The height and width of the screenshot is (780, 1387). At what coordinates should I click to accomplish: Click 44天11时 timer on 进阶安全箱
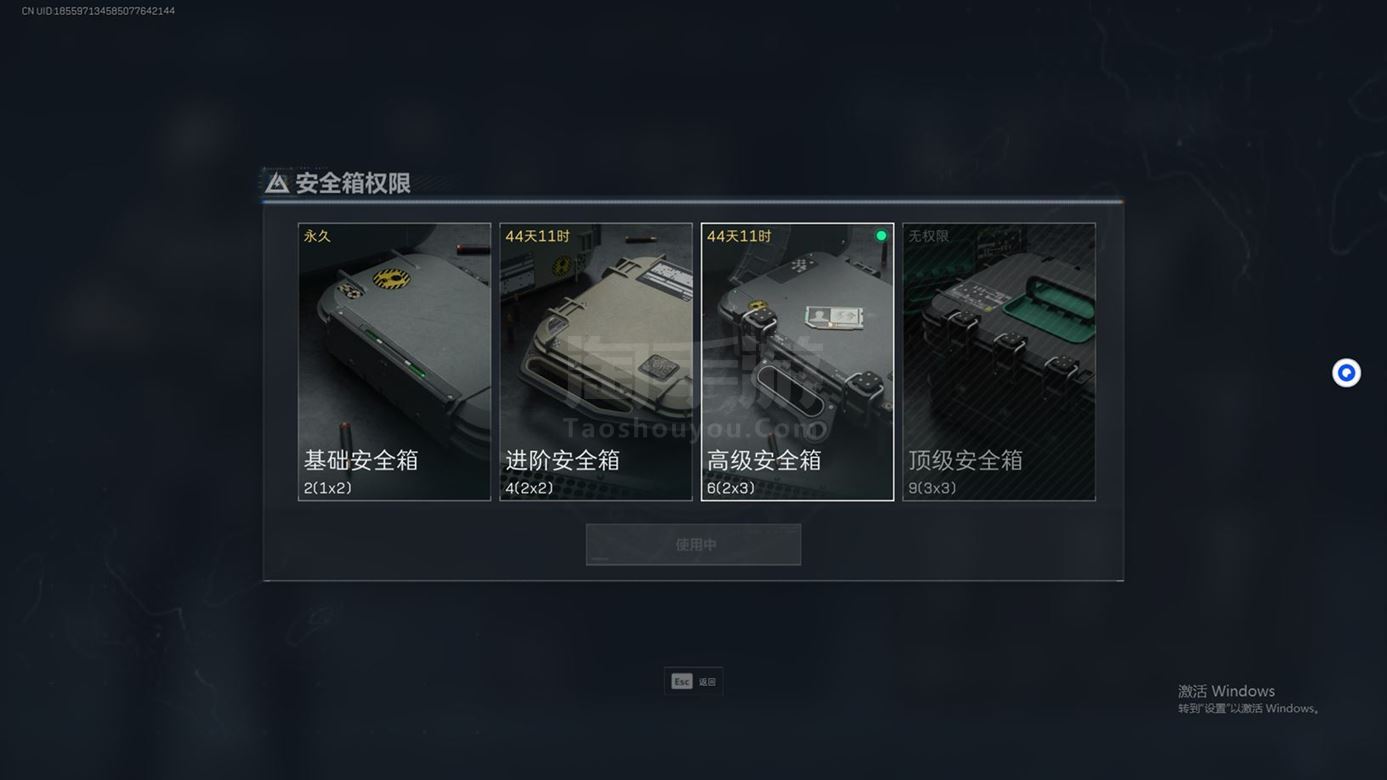click(x=537, y=236)
